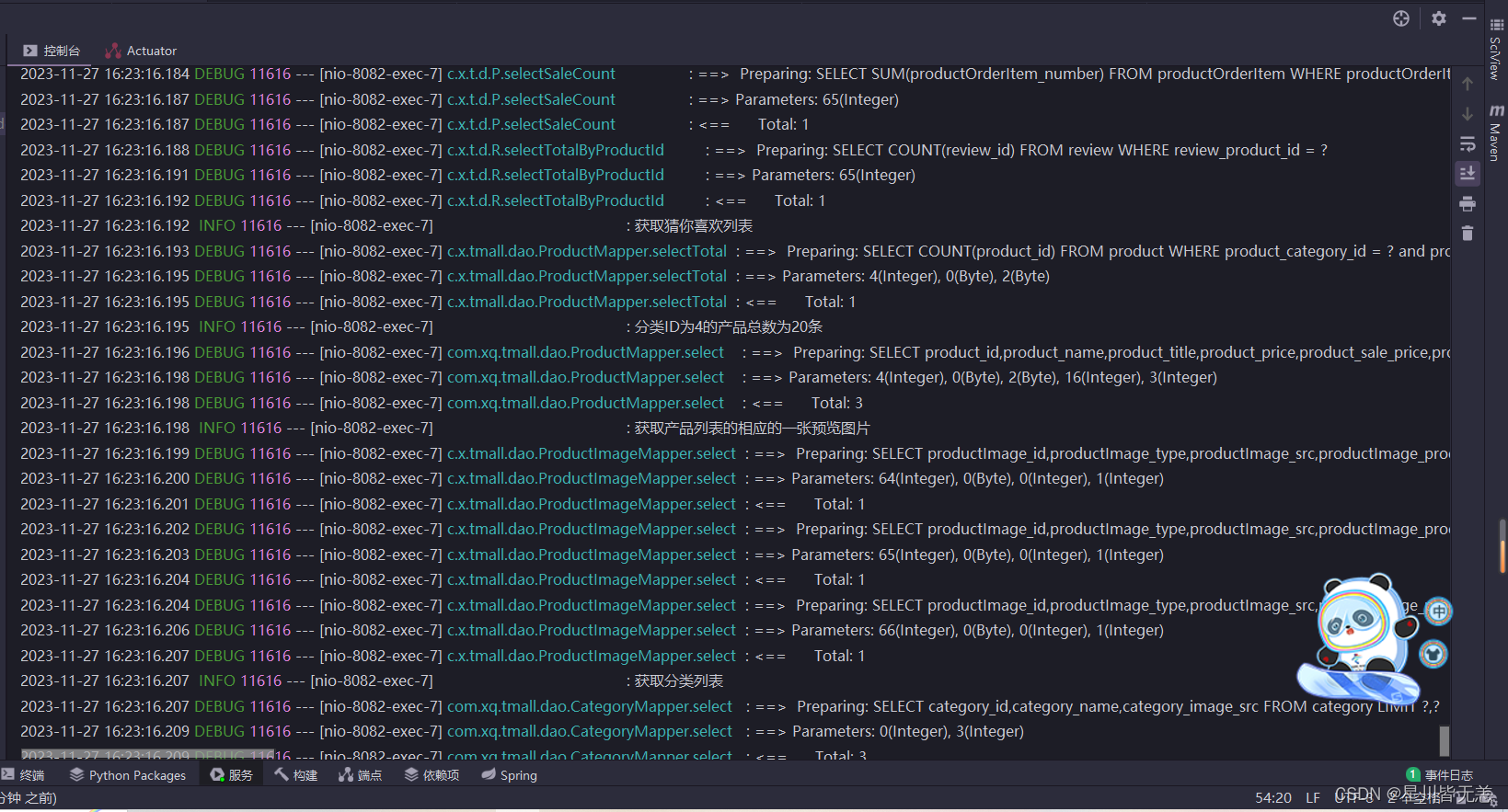1508x812 pixels.
Task: Open ProductImageMapper.select link at 16:23:16.206
Action: click(x=591, y=630)
